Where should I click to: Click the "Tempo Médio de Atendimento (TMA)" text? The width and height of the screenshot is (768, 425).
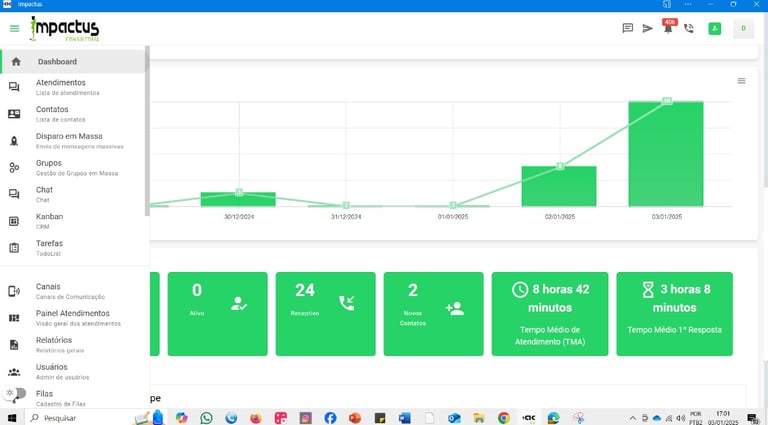click(550, 336)
